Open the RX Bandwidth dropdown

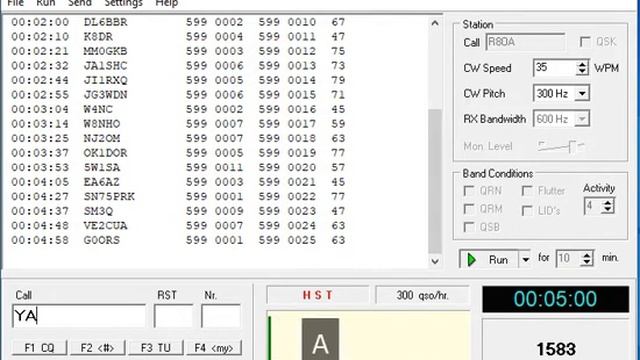pyautogui.click(x=582, y=119)
